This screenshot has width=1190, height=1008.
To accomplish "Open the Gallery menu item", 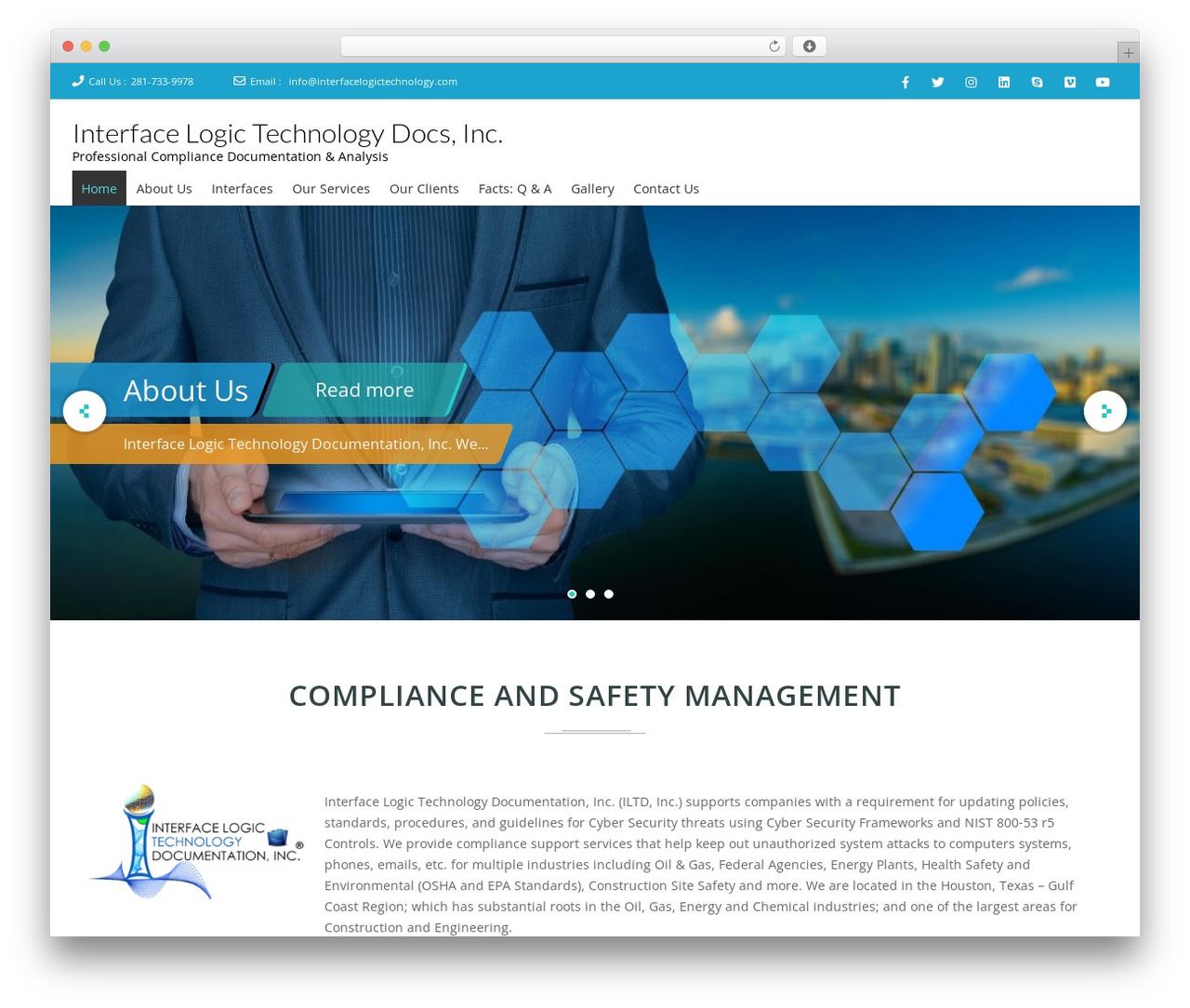I will pos(592,189).
